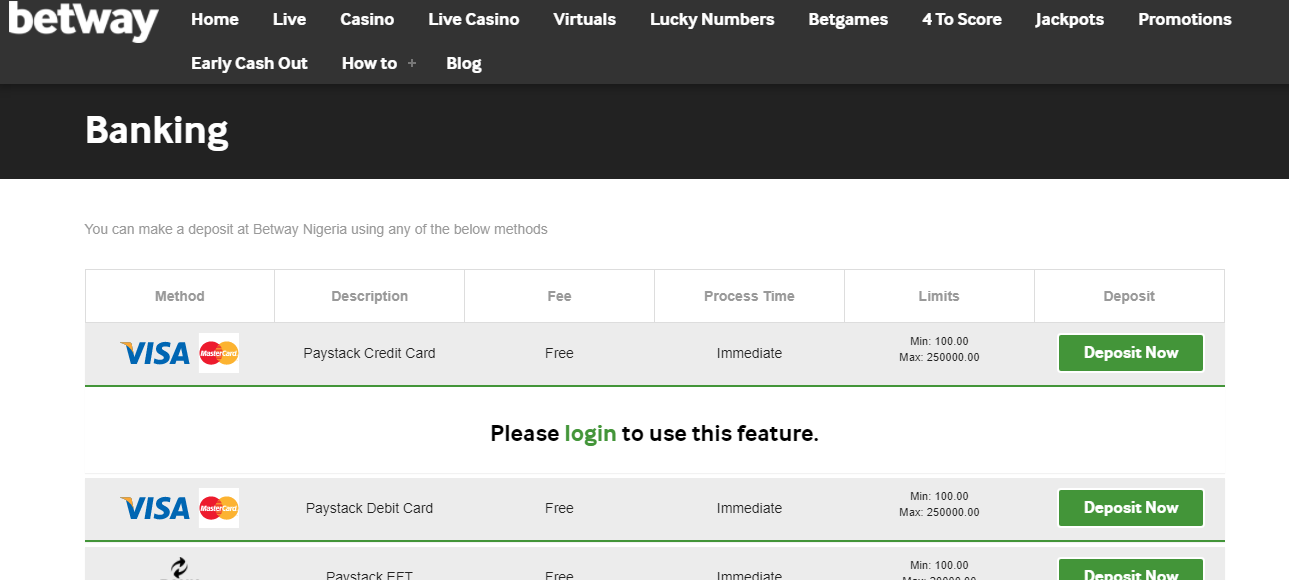Click the Fee column header
Viewport: 1289px width, 580px height.
point(560,296)
